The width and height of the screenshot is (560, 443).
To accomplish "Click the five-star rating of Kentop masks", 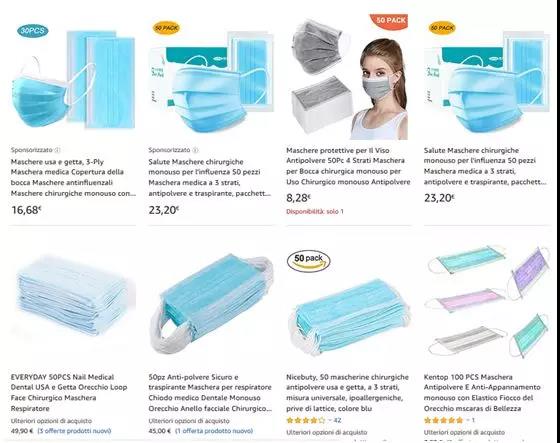I will pyautogui.click(x=443, y=420).
